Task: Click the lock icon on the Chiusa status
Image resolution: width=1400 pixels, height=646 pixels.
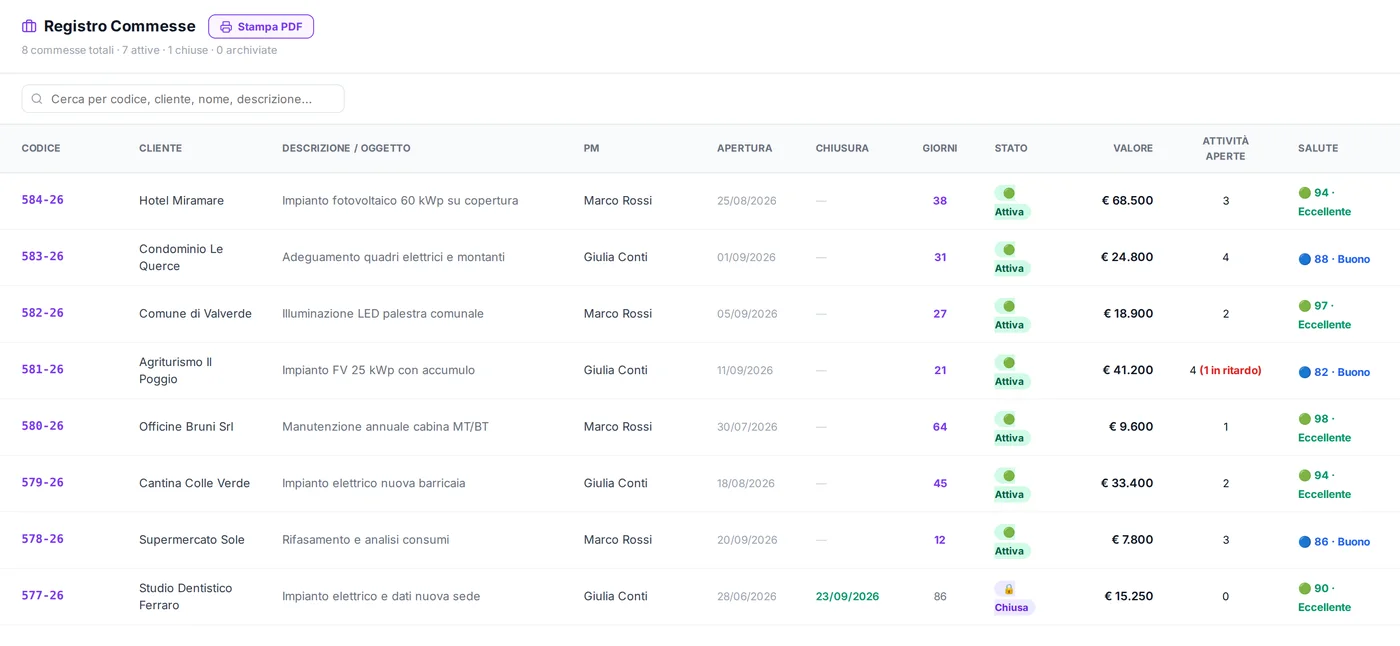Action: pyautogui.click(x=1008, y=589)
